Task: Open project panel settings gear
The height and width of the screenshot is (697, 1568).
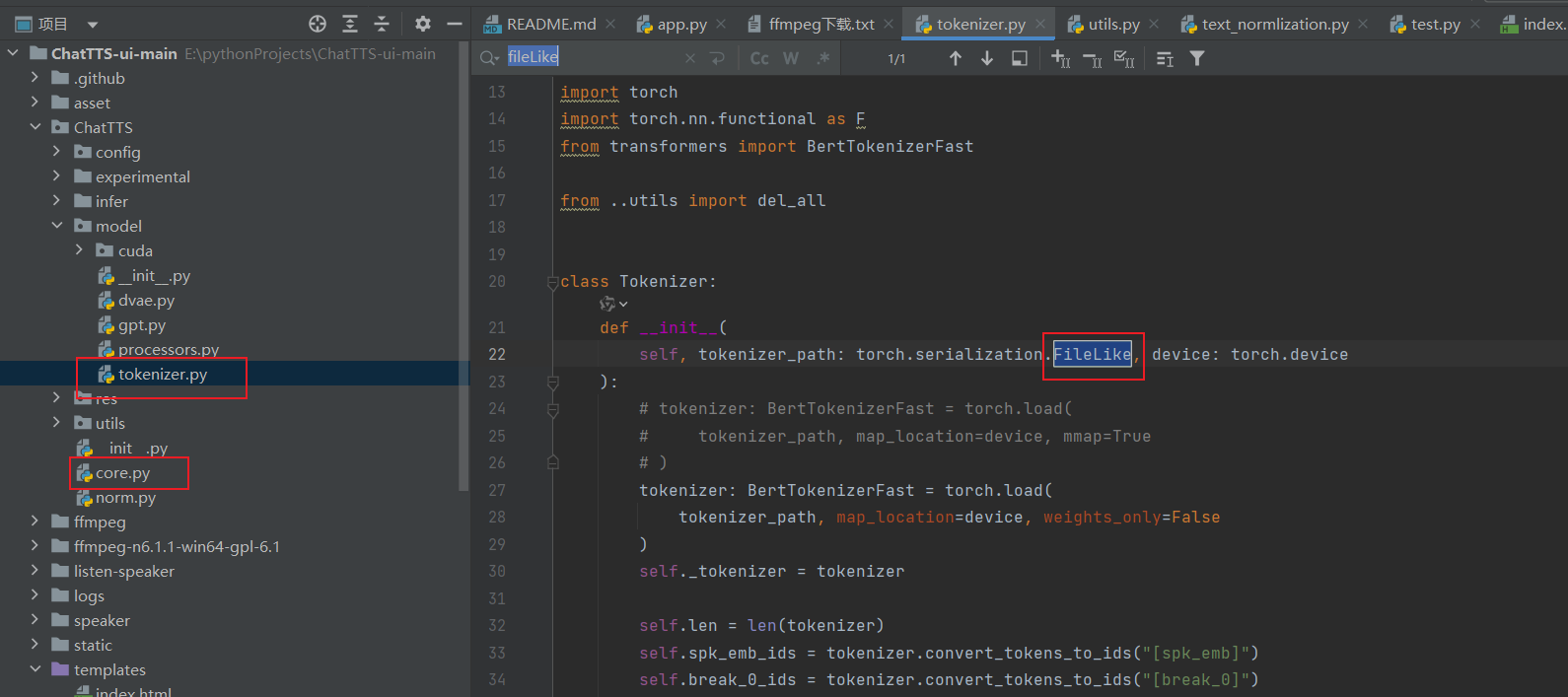Action: coord(423,24)
